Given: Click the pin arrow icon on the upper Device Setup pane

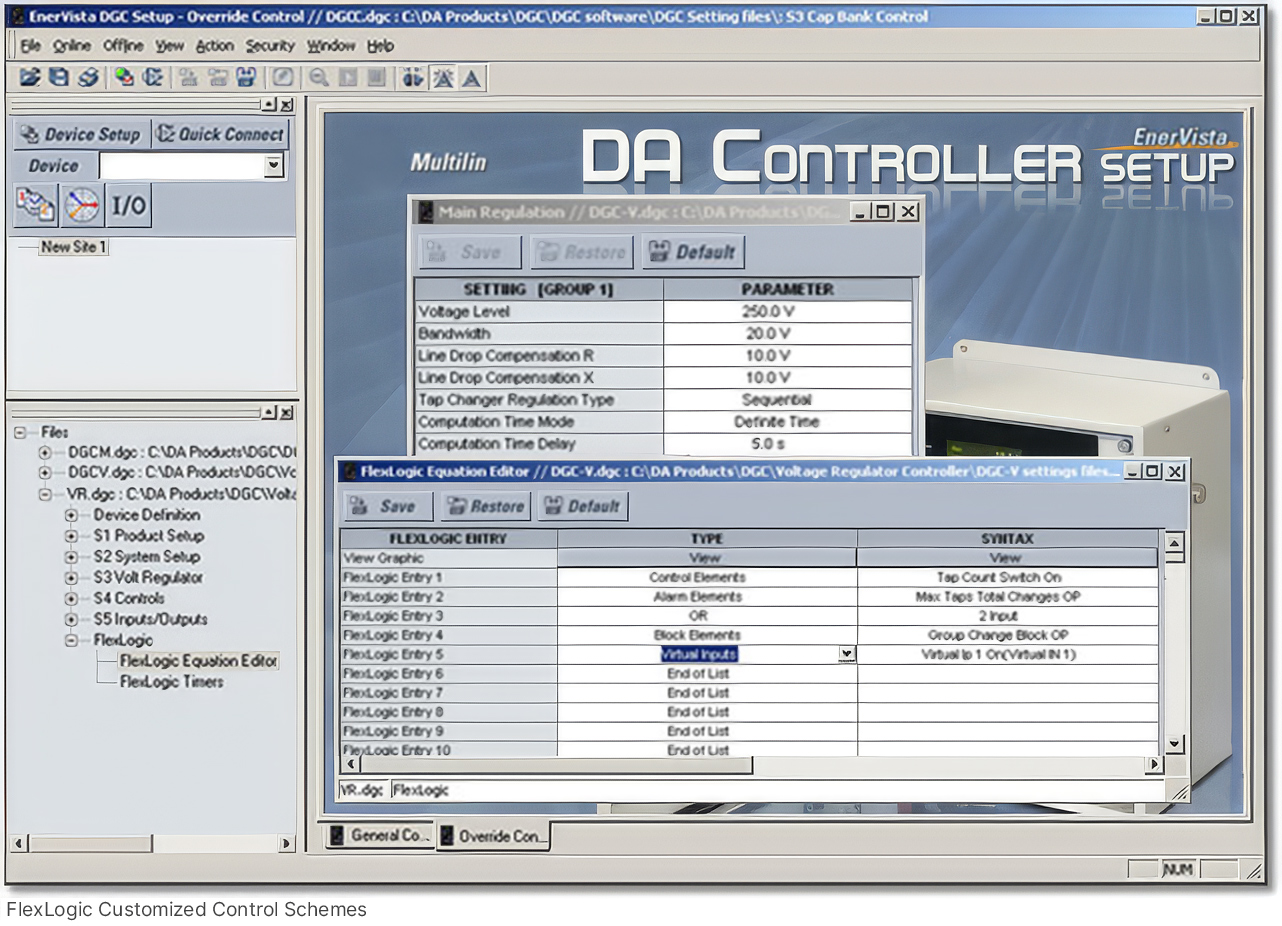Looking at the screenshot, I should (270, 105).
